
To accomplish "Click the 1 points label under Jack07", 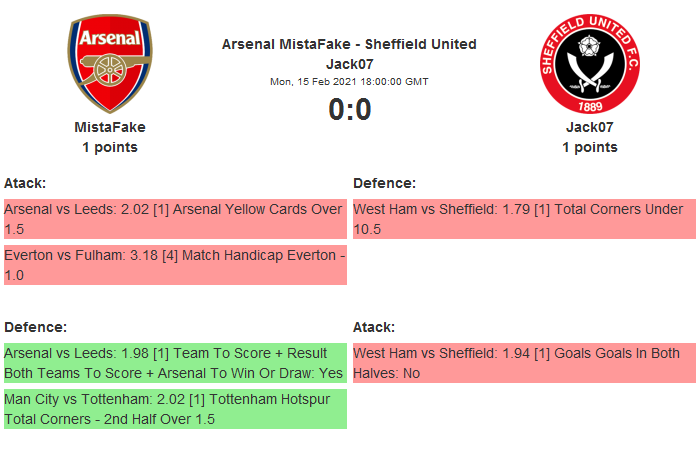I will 589,147.
